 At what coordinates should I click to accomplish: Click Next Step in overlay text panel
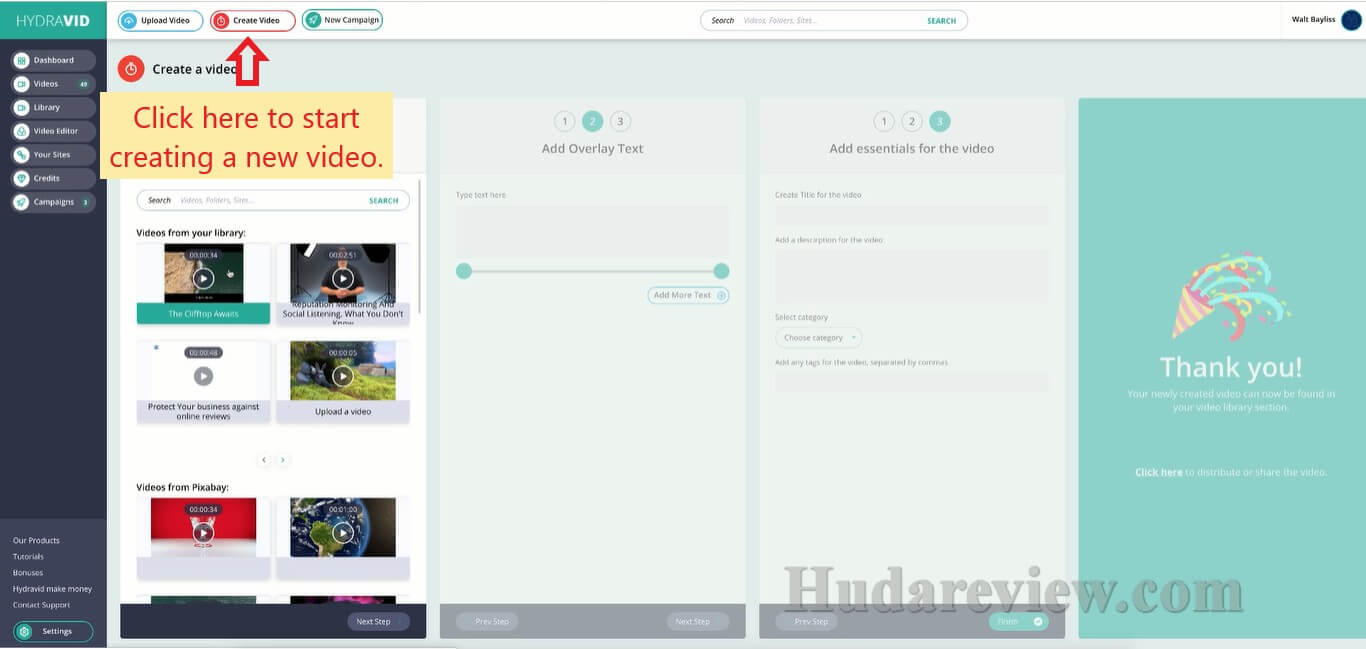(698, 621)
